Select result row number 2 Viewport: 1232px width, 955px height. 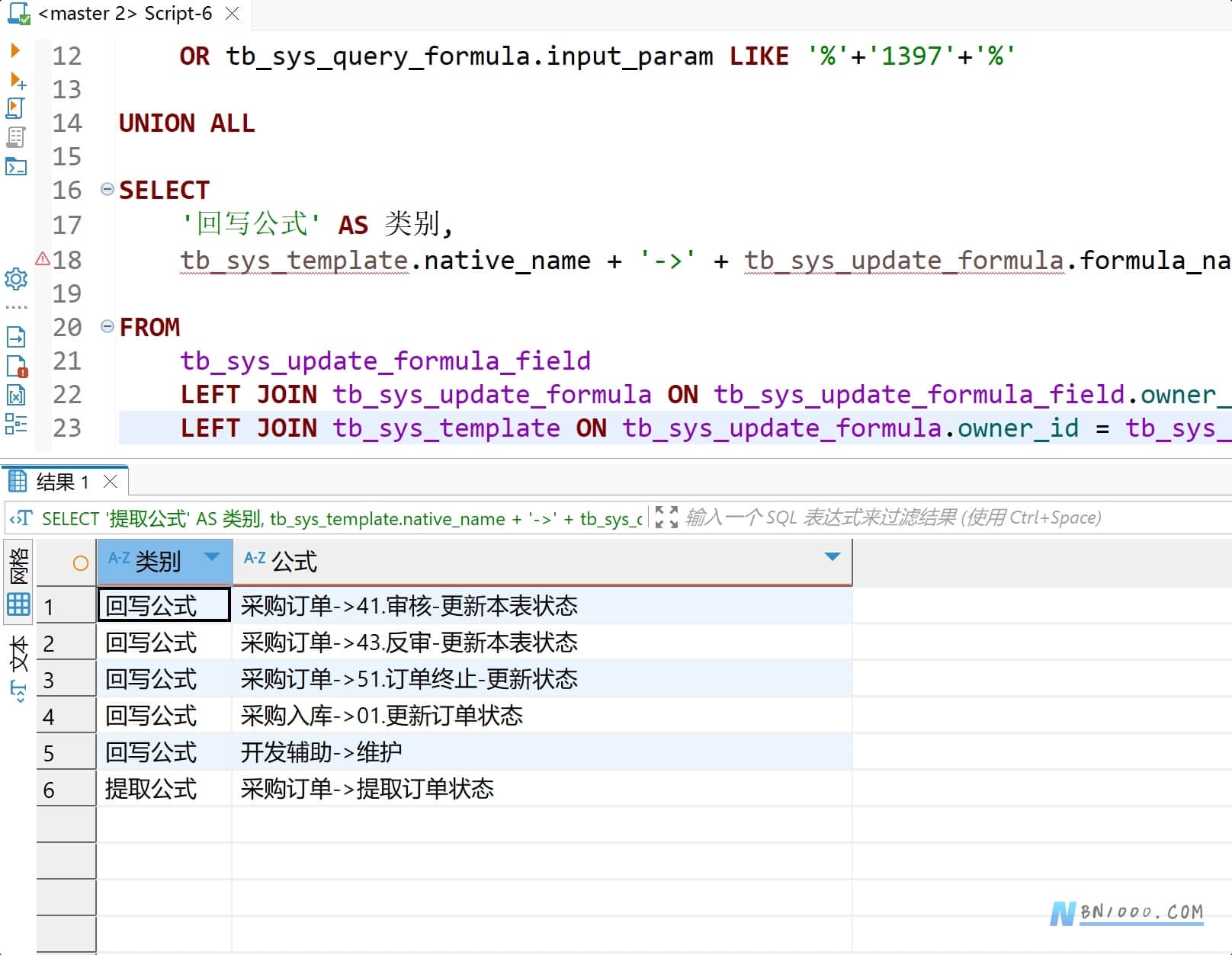coord(66,643)
